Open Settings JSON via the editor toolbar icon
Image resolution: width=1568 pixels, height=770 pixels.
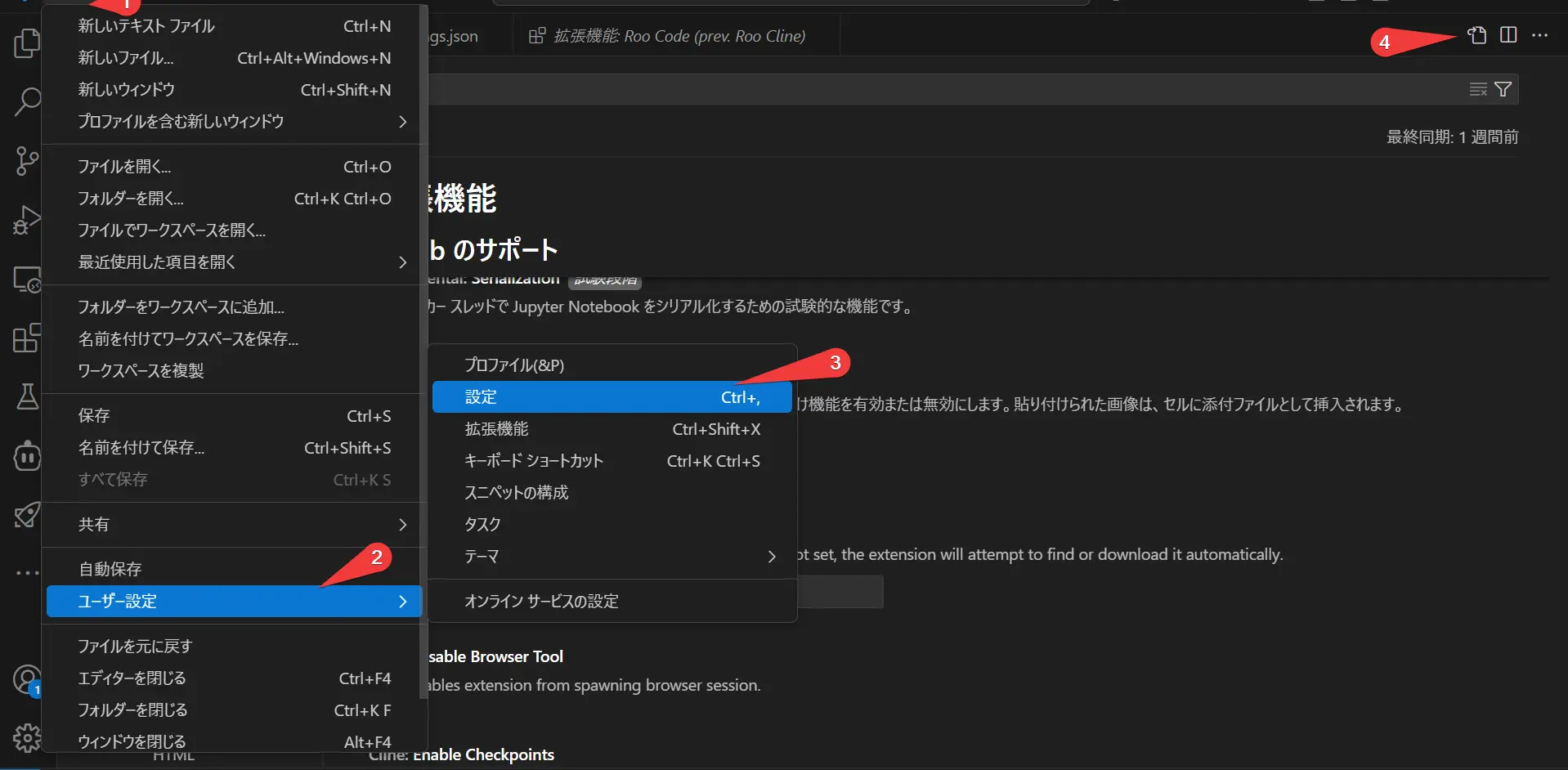coord(1476,35)
